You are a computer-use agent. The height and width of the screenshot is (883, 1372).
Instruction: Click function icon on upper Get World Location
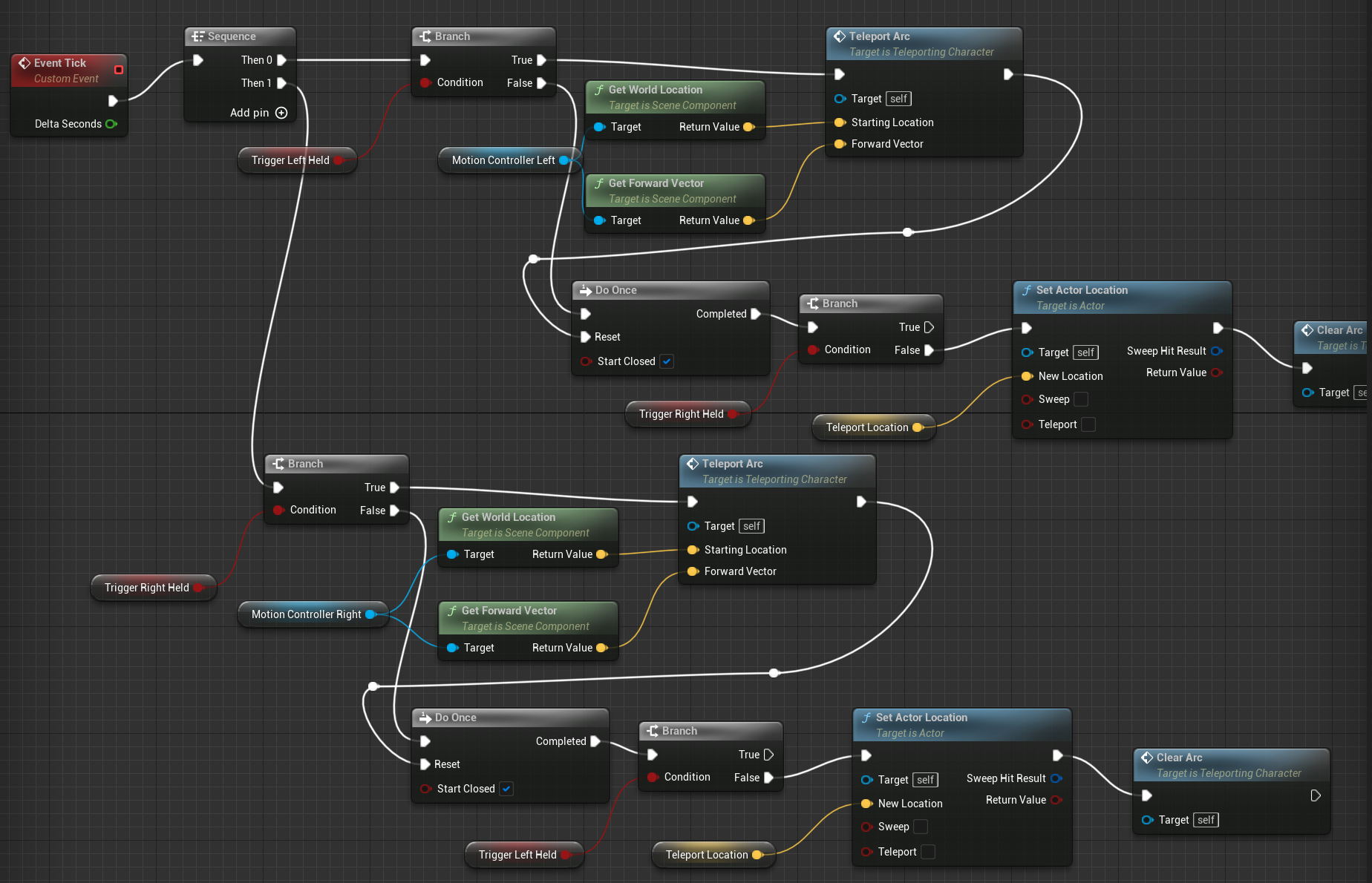tap(599, 90)
